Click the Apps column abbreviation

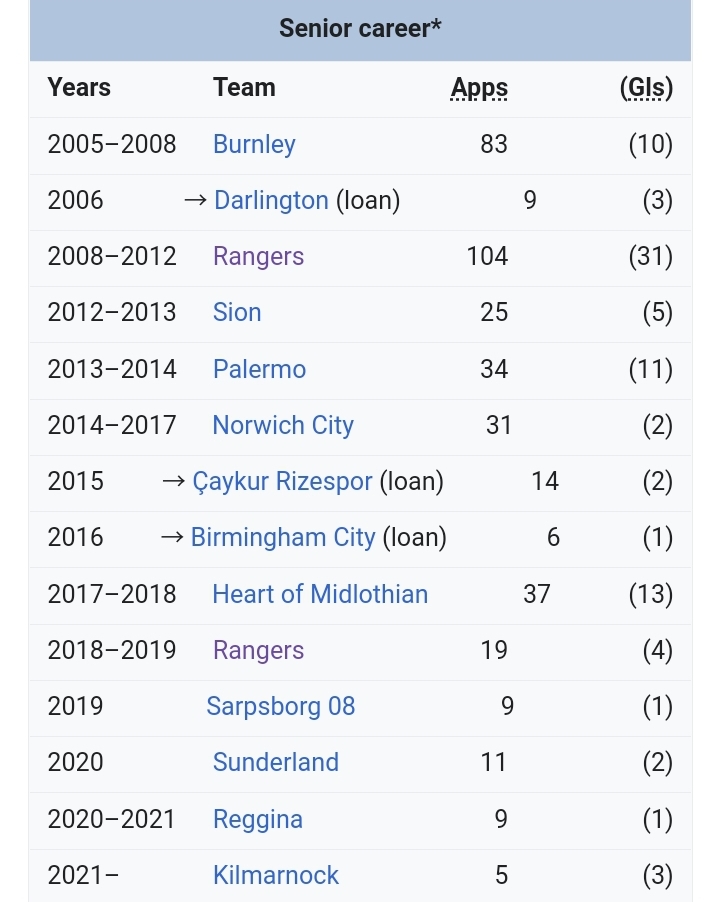[479, 88]
